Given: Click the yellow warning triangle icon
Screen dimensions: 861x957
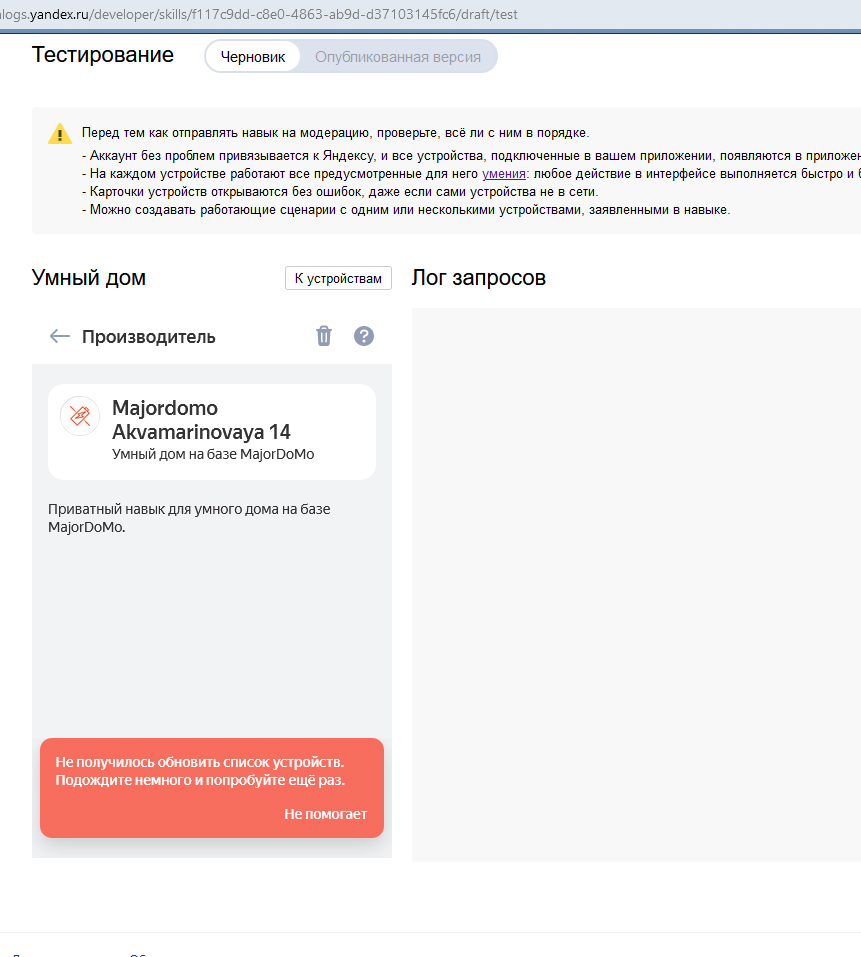Looking at the screenshot, I should [x=60, y=134].
